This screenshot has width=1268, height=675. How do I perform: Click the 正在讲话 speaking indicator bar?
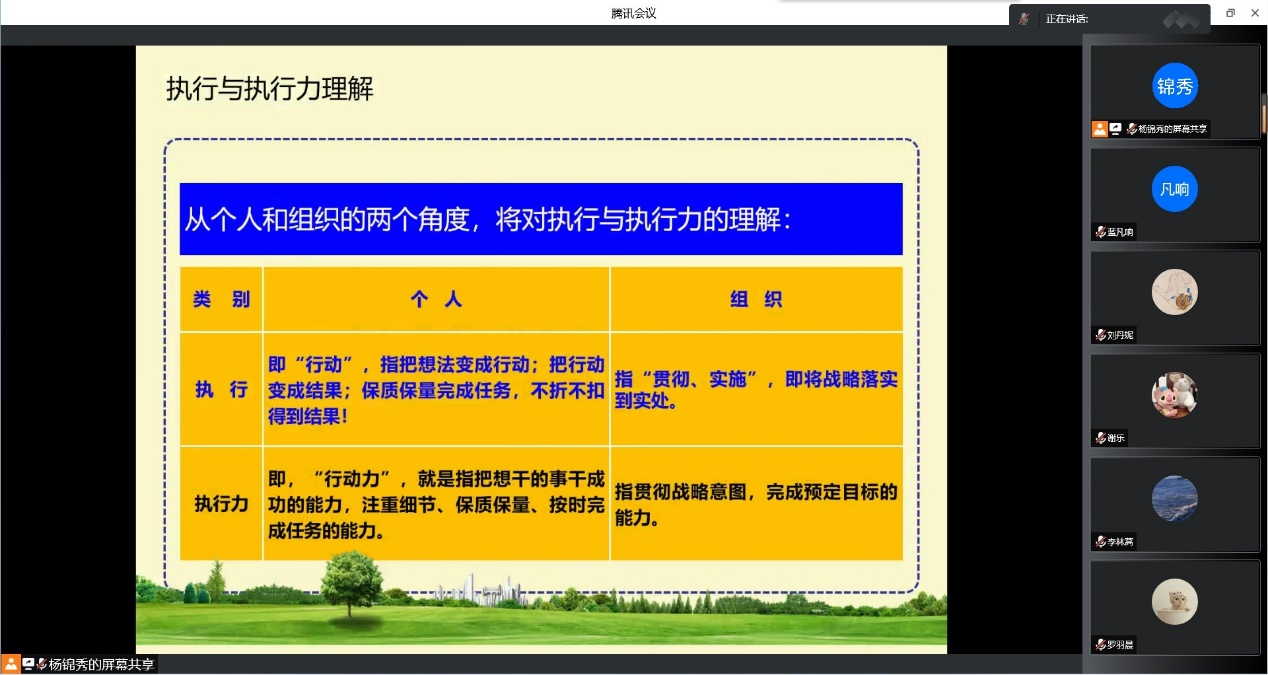pos(1110,18)
